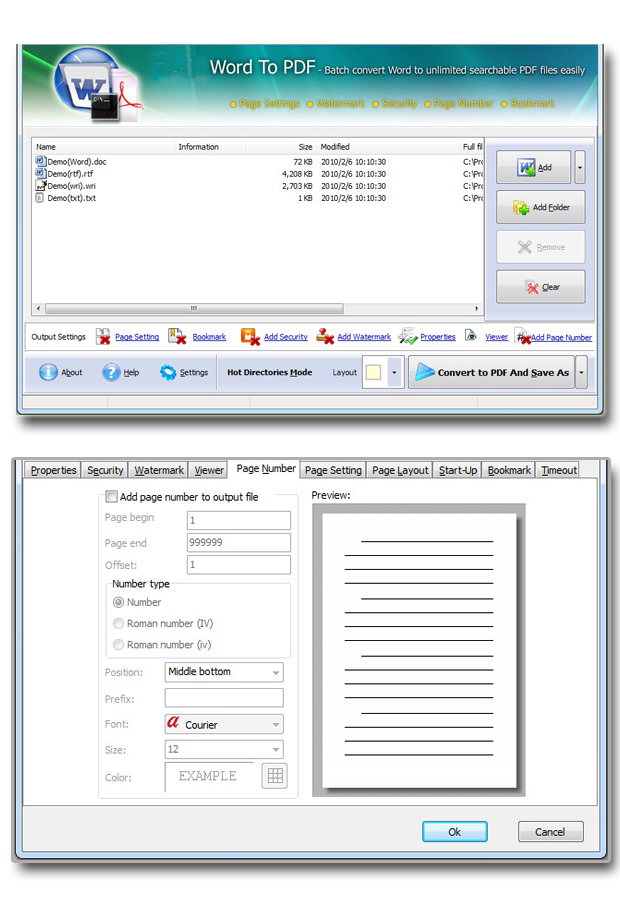Click the page preview thumbnail
Viewport: 620px width, 907px height.
tap(419, 651)
